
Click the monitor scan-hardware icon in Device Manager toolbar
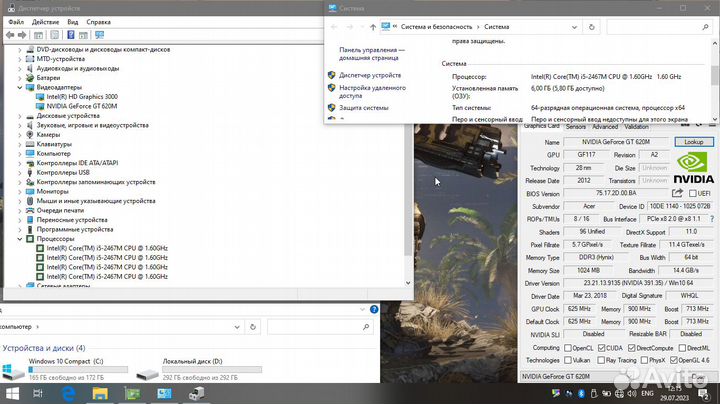click(99, 35)
